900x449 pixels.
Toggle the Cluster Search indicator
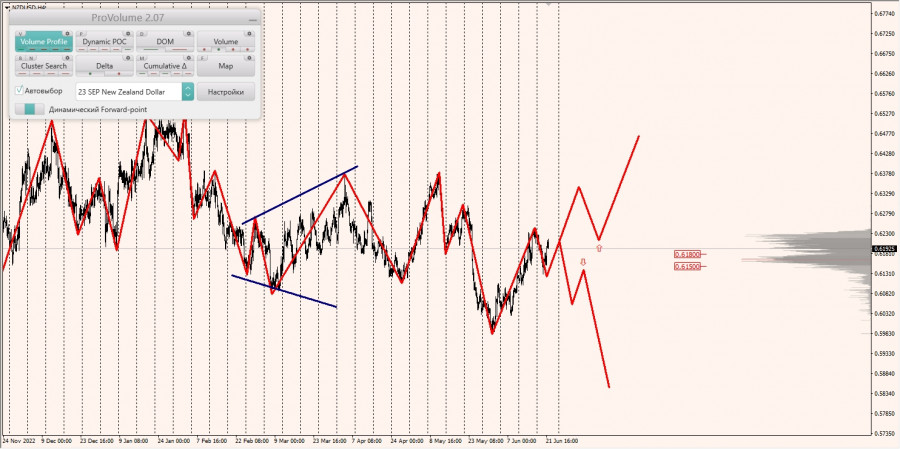click(x=44, y=65)
